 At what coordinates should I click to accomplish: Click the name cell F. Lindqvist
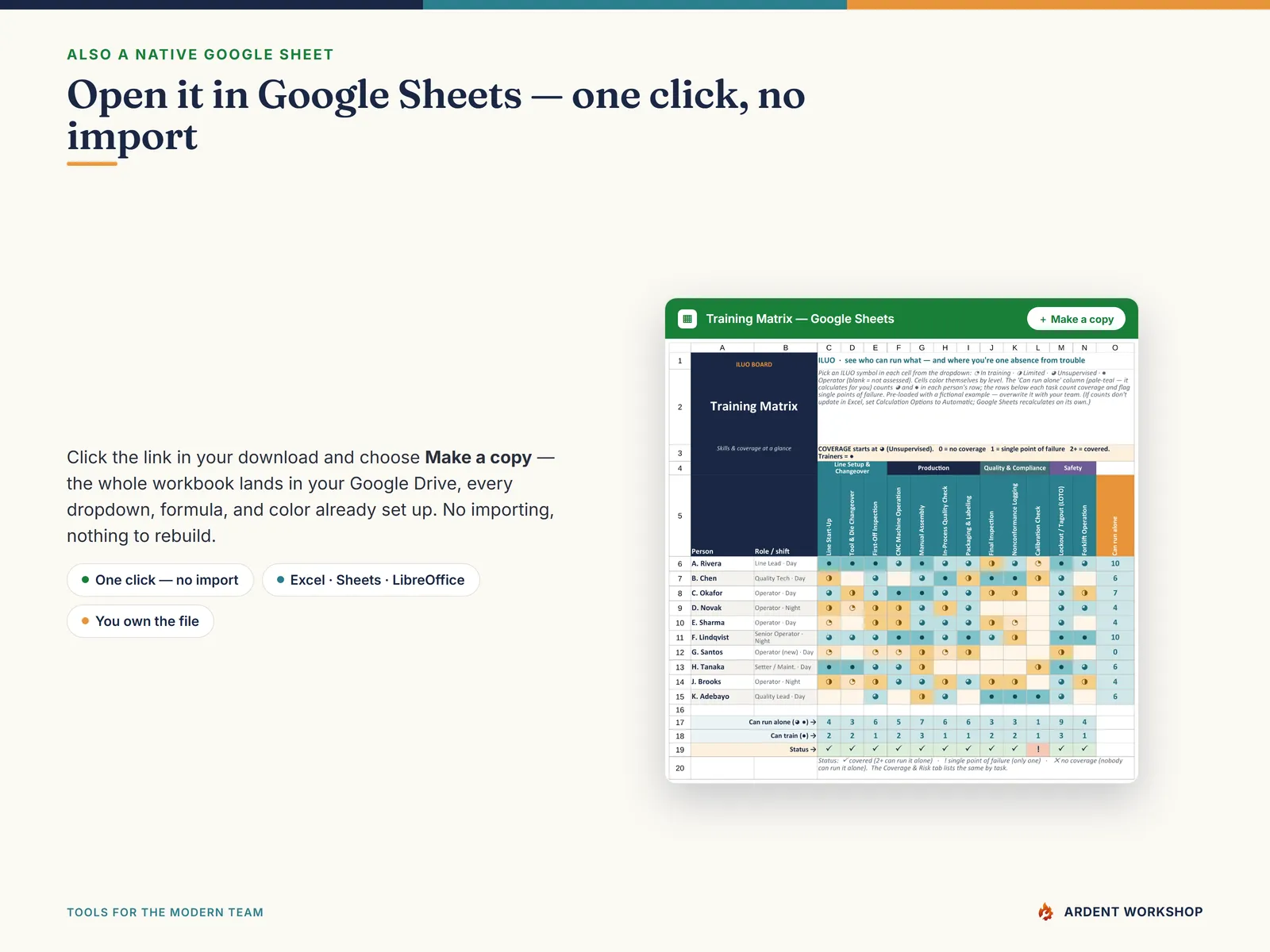pyautogui.click(x=722, y=637)
